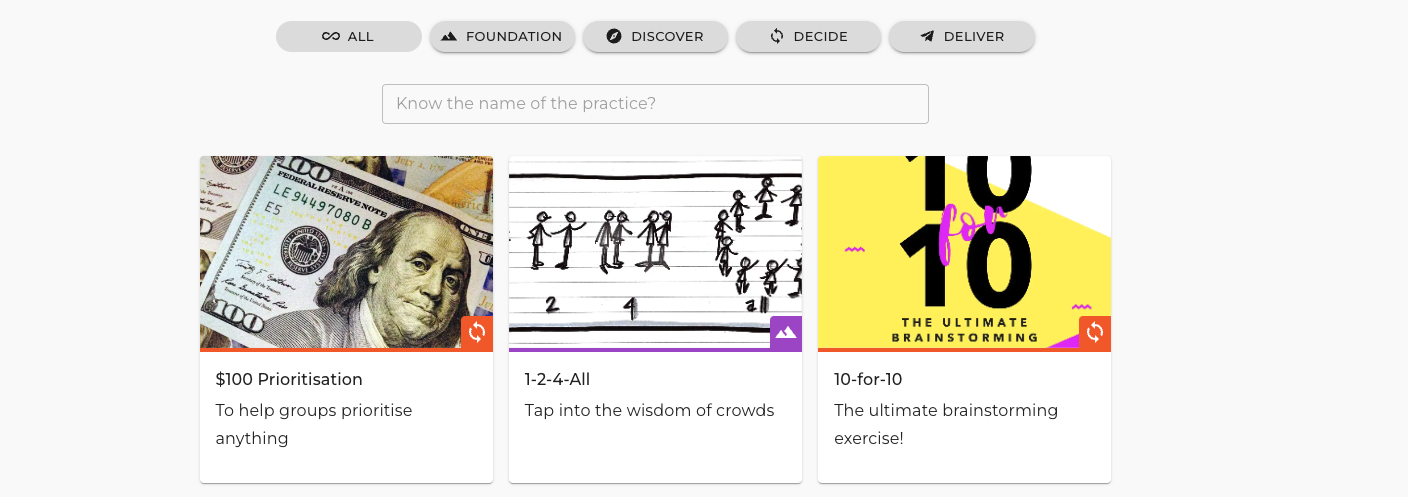Click the paper plane icon on Deliver
This screenshot has height=497, width=1408.
click(x=927, y=37)
